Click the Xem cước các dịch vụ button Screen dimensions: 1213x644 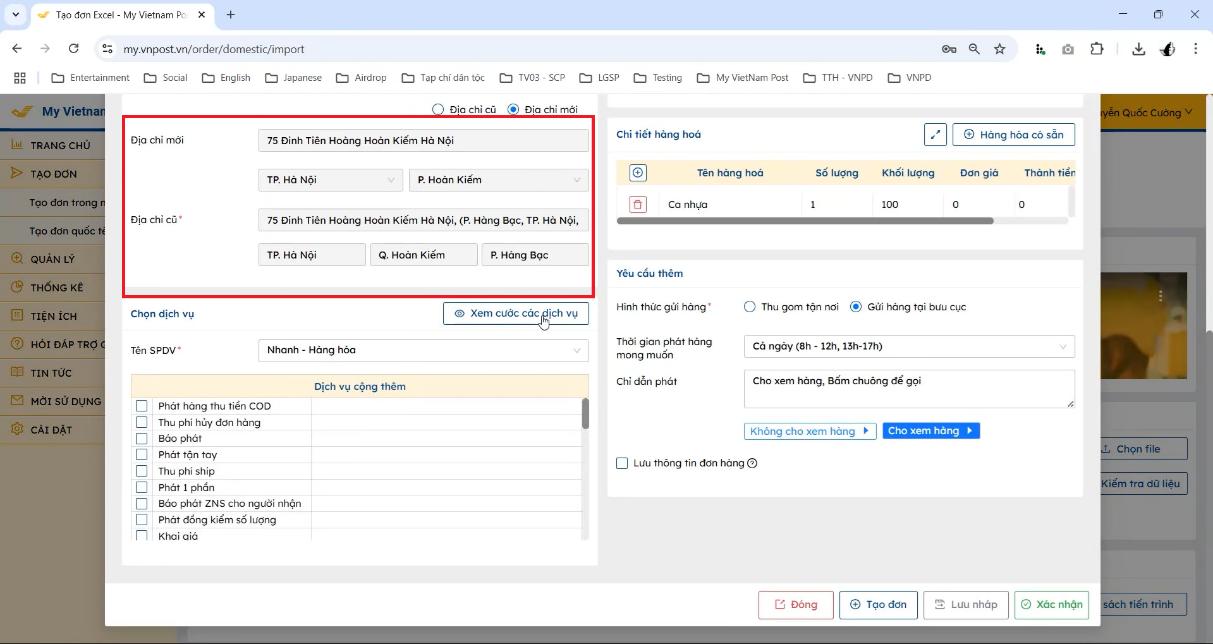(x=516, y=313)
